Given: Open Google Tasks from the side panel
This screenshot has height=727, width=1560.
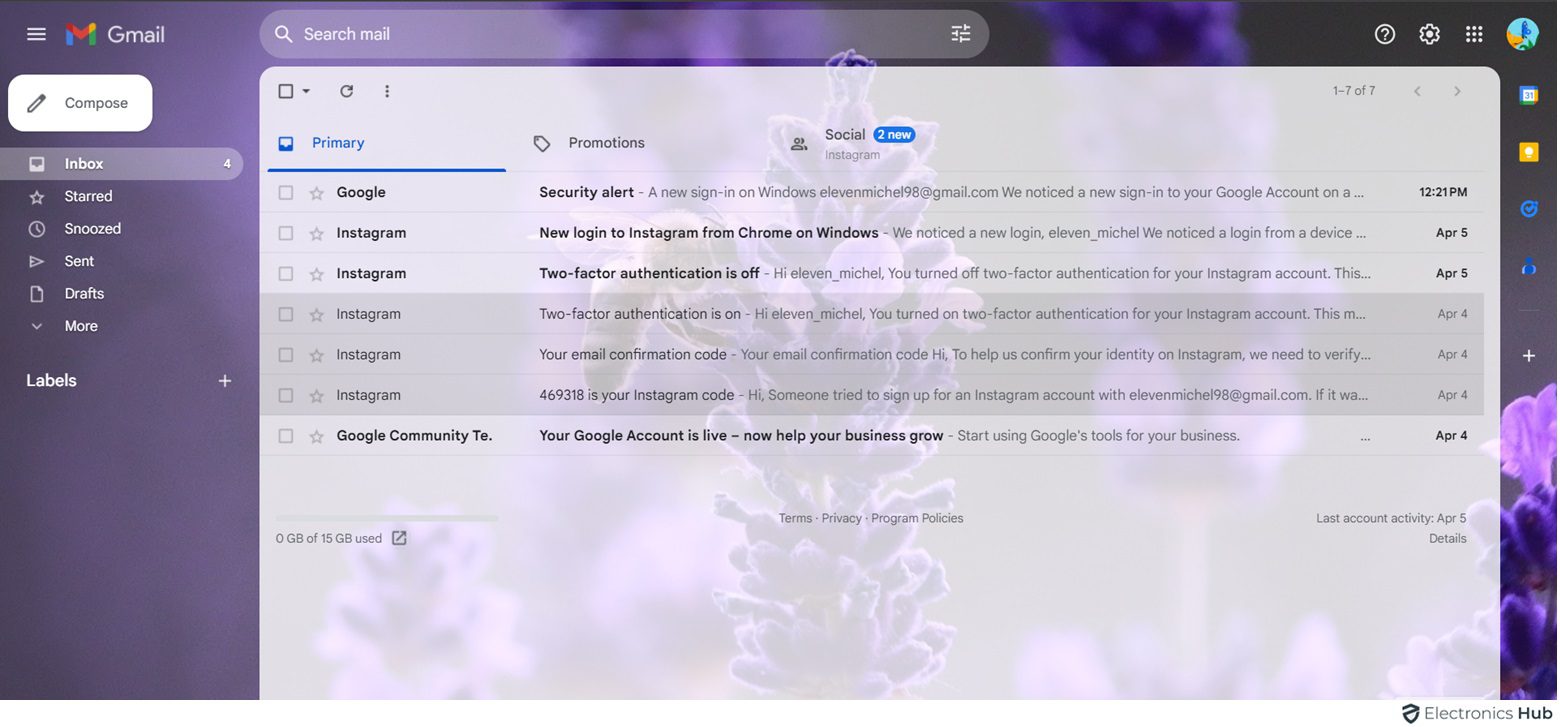Looking at the screenshot, I should (x=1529, y=208).
